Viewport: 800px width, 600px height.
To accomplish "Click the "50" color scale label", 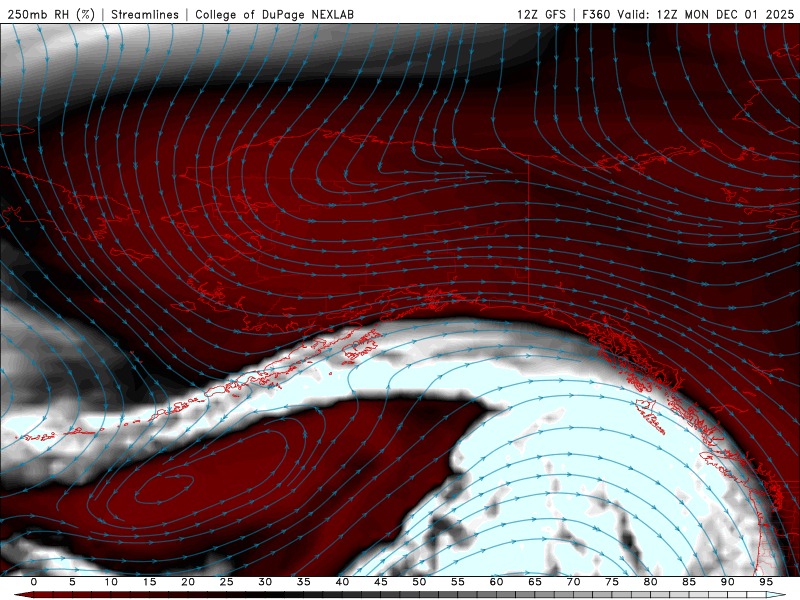I will tap(419, 582).
